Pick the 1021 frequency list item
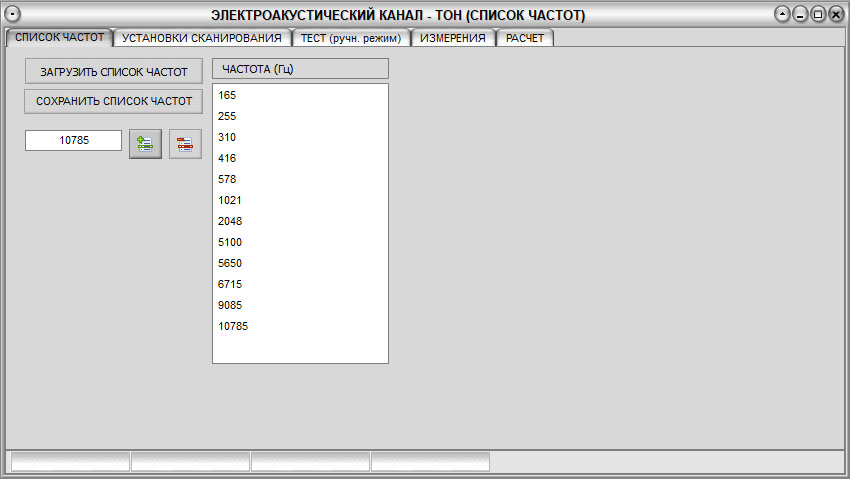Screen dimensions: 850x479 230,200
